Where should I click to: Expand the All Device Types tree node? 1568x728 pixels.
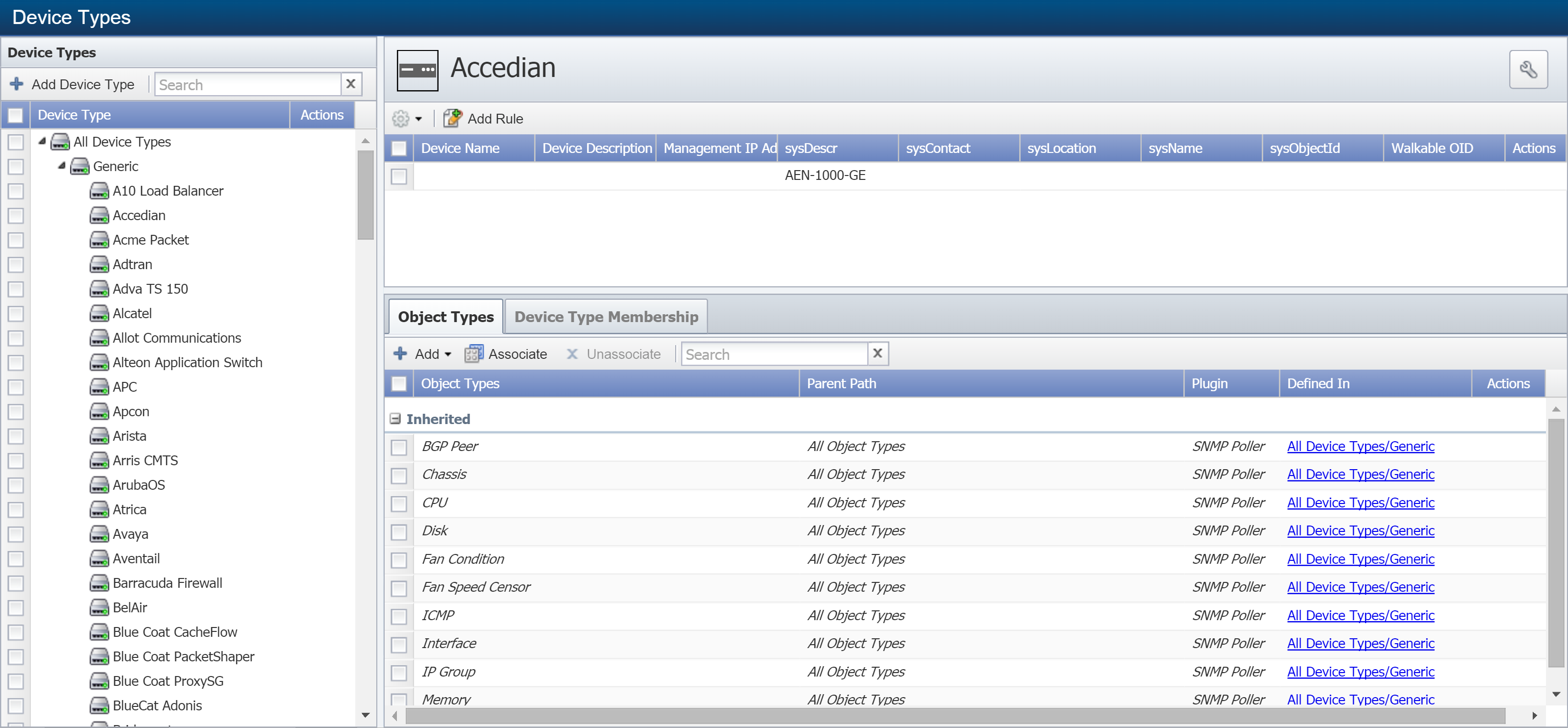pos(43,141)
